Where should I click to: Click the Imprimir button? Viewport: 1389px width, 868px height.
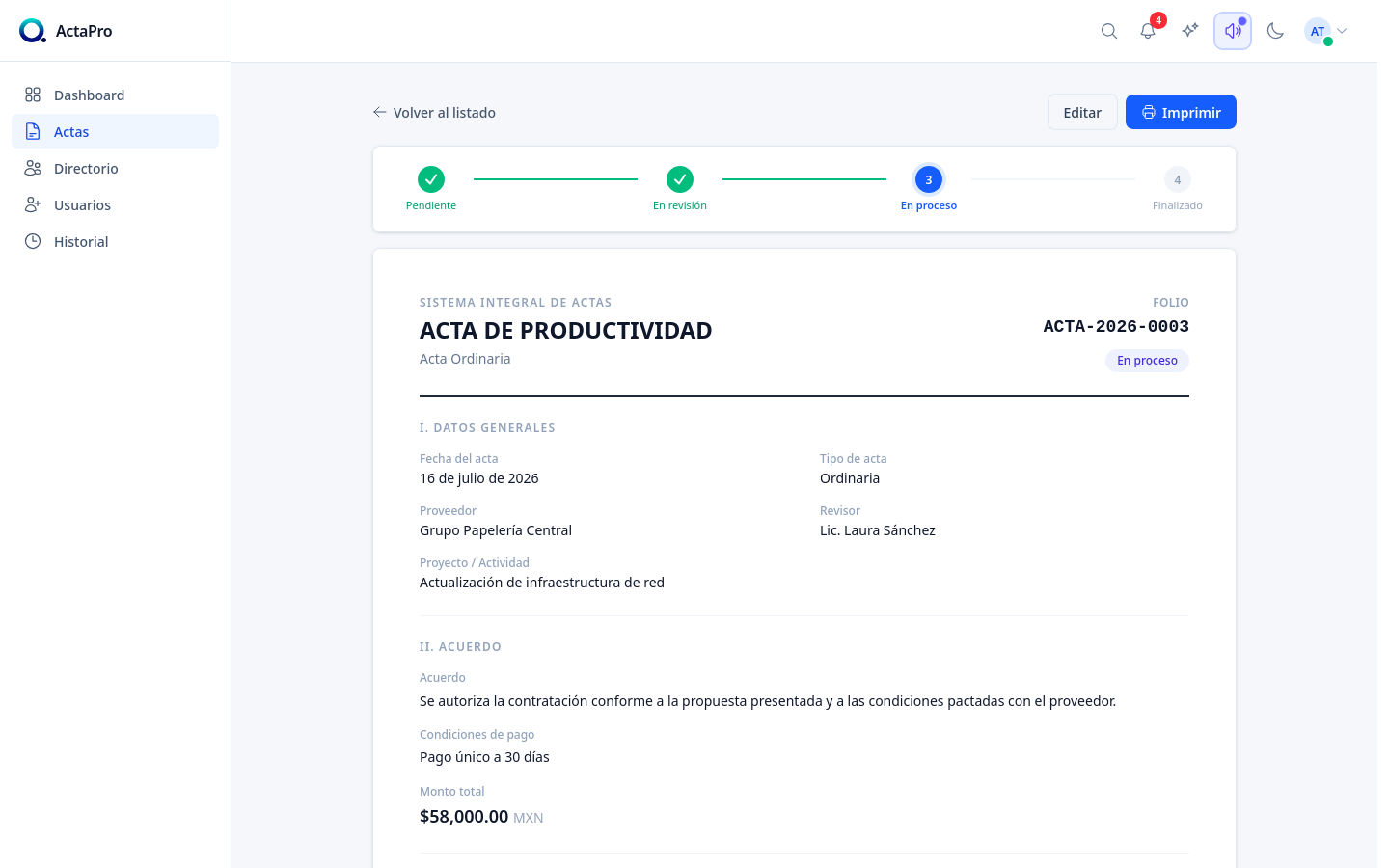coord(1181,112)
